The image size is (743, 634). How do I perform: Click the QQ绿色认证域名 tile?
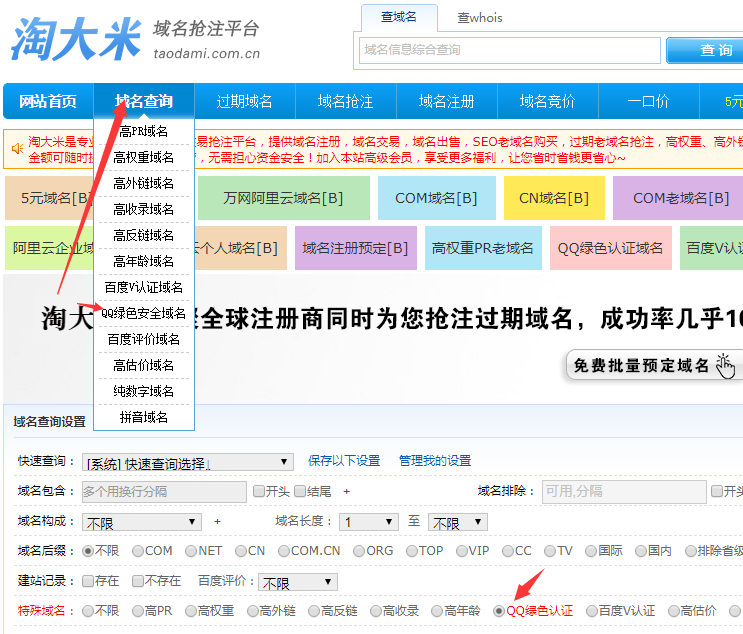tap(610, 248)
